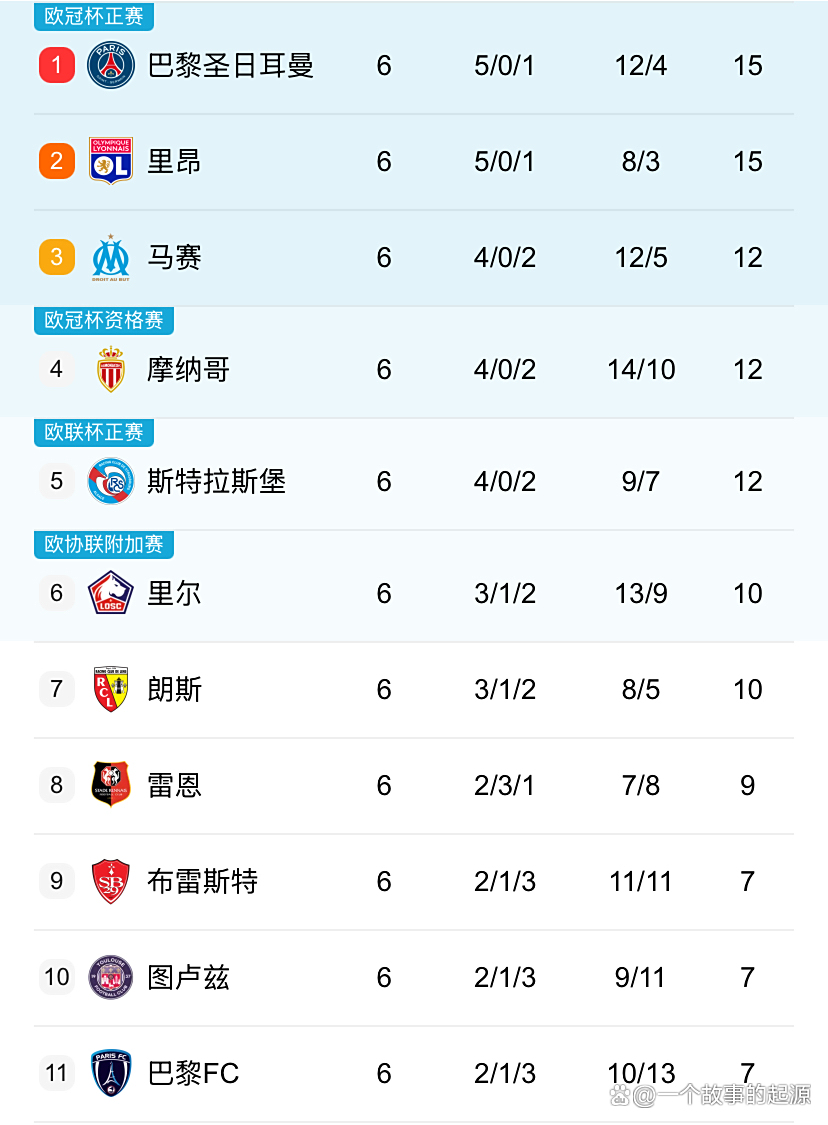Click the 摩纳哥 team name
This screenshot has height=1125, width=828.
(x=189, y=370)
